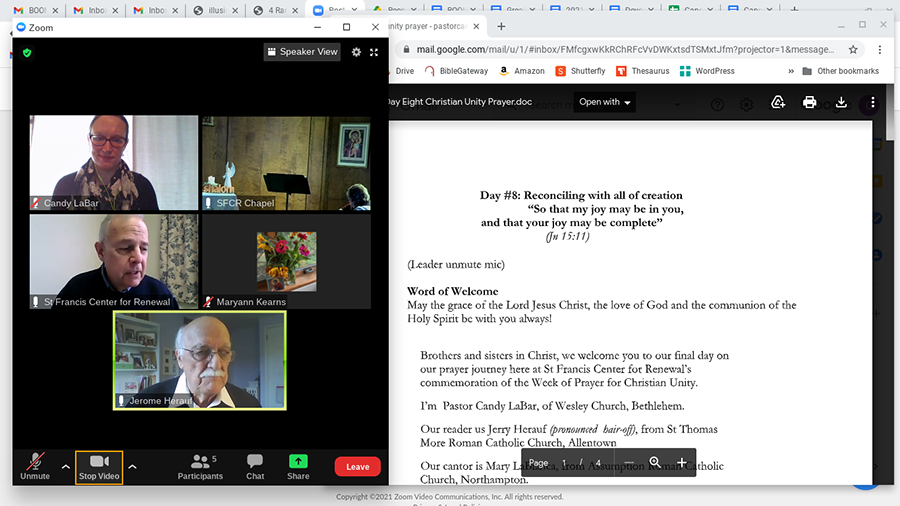Minimize the Zoom window
The image size is (900, 506).
click(317, 27)
